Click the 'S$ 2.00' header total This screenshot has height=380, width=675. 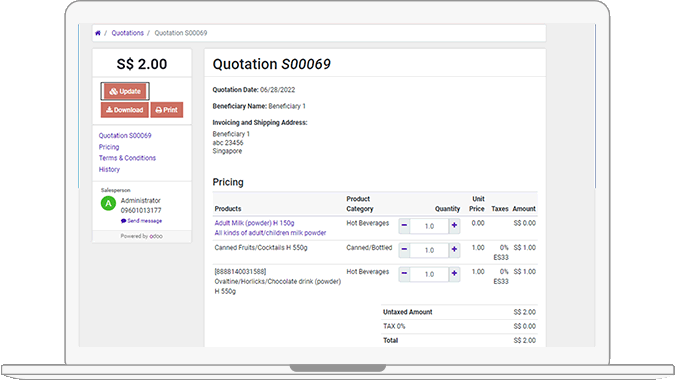[142, 64]
